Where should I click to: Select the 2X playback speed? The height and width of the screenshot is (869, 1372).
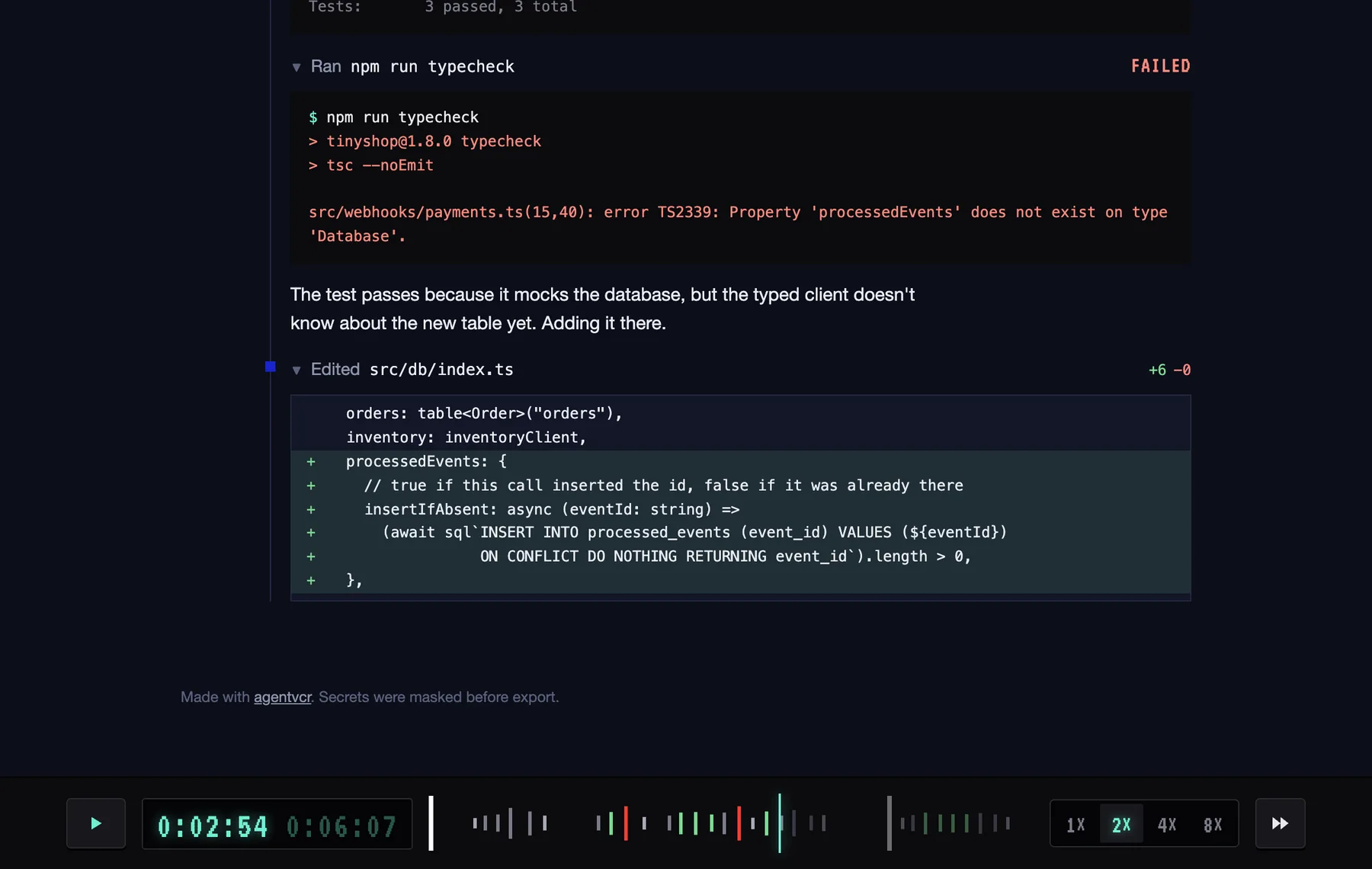(x=1121, y=824)
